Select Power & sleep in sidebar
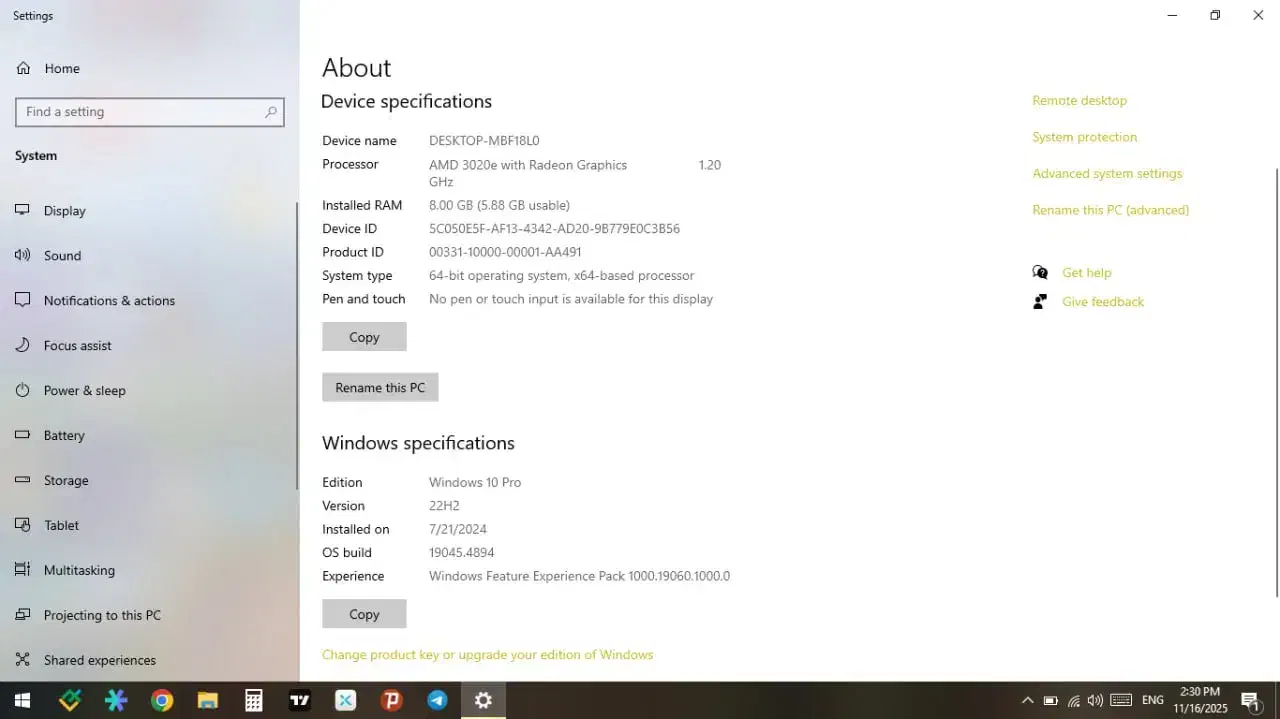This screenshot has height=719, width=1280. click(x=84, y=390)
